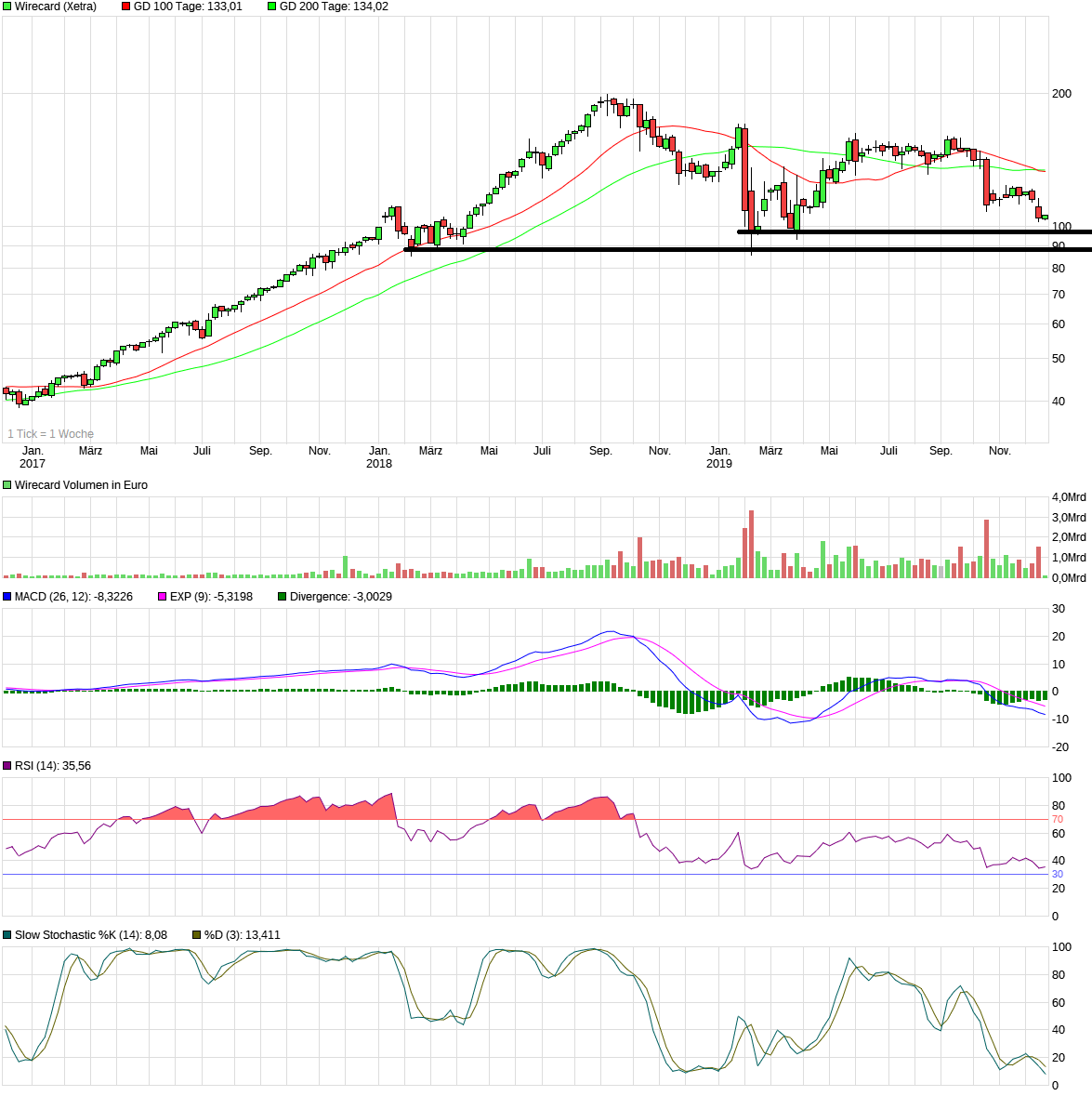1092x1096 pixels.
Task: Click '1 Tick = 1 Woche' note
Action: (x=50, y=434)
